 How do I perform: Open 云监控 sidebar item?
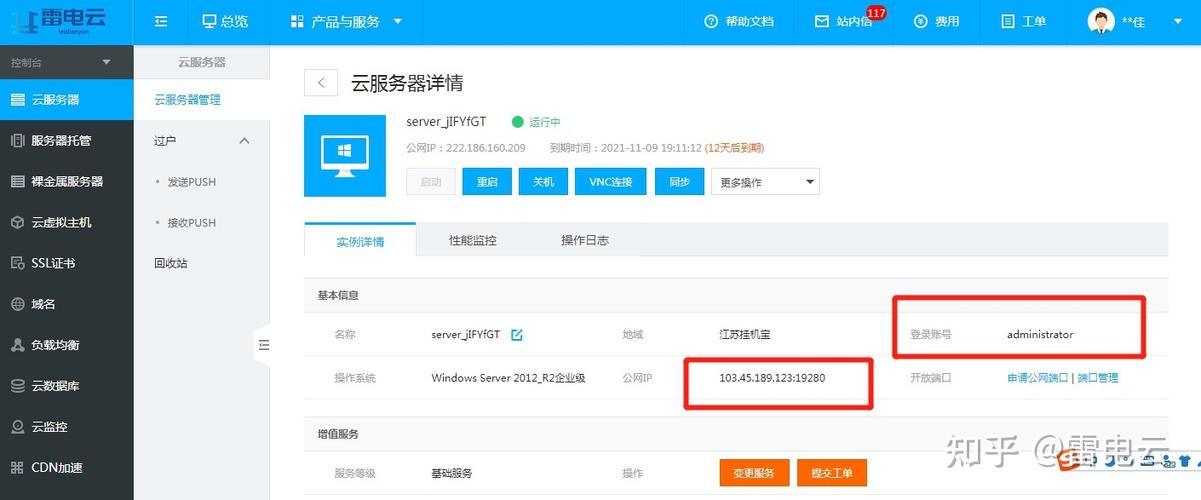(x=66, y=427)
